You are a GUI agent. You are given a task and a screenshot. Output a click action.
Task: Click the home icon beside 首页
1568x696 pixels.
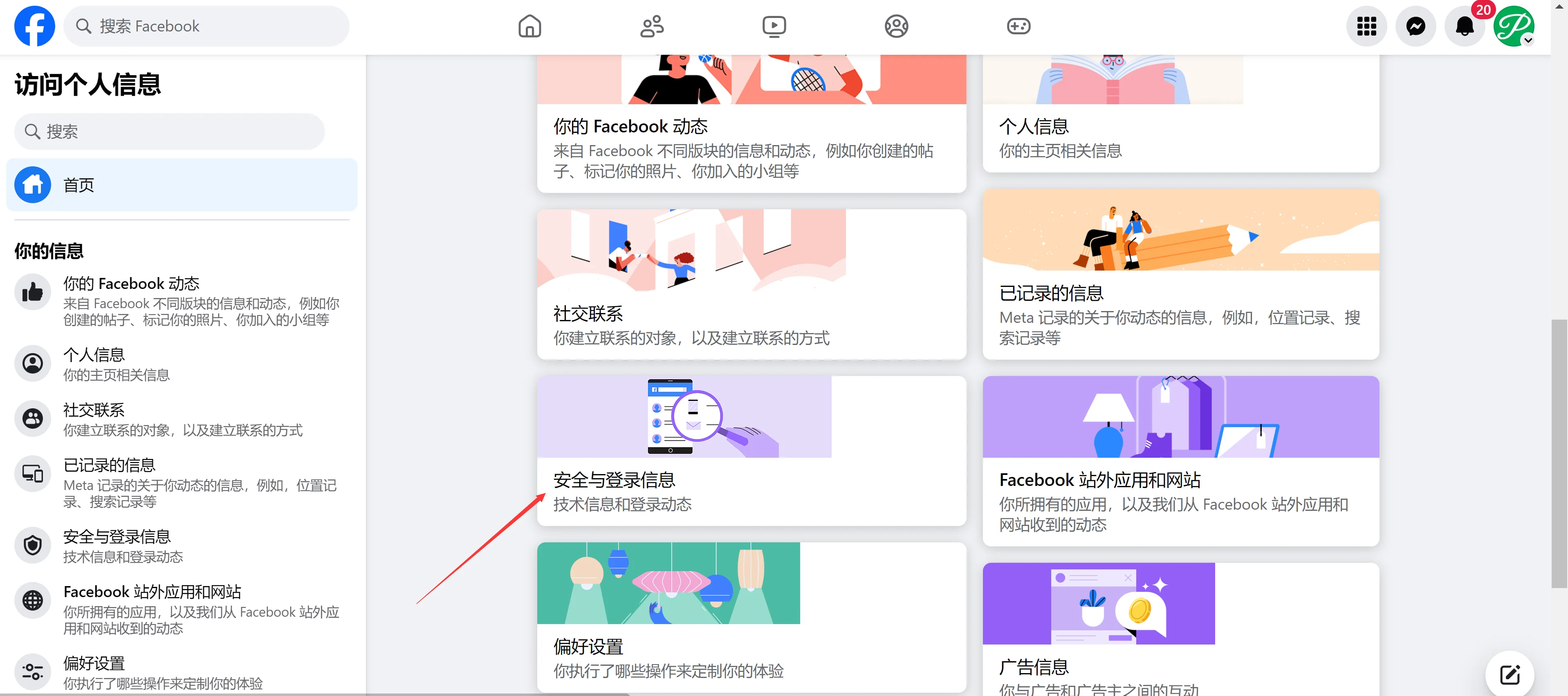(x=33, y=185)
